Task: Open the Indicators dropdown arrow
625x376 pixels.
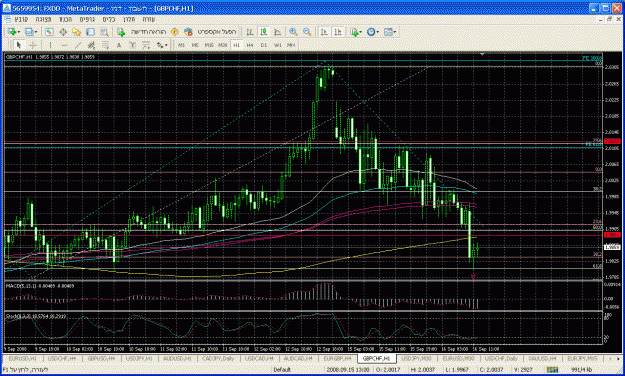Action: tap(360, 31)
